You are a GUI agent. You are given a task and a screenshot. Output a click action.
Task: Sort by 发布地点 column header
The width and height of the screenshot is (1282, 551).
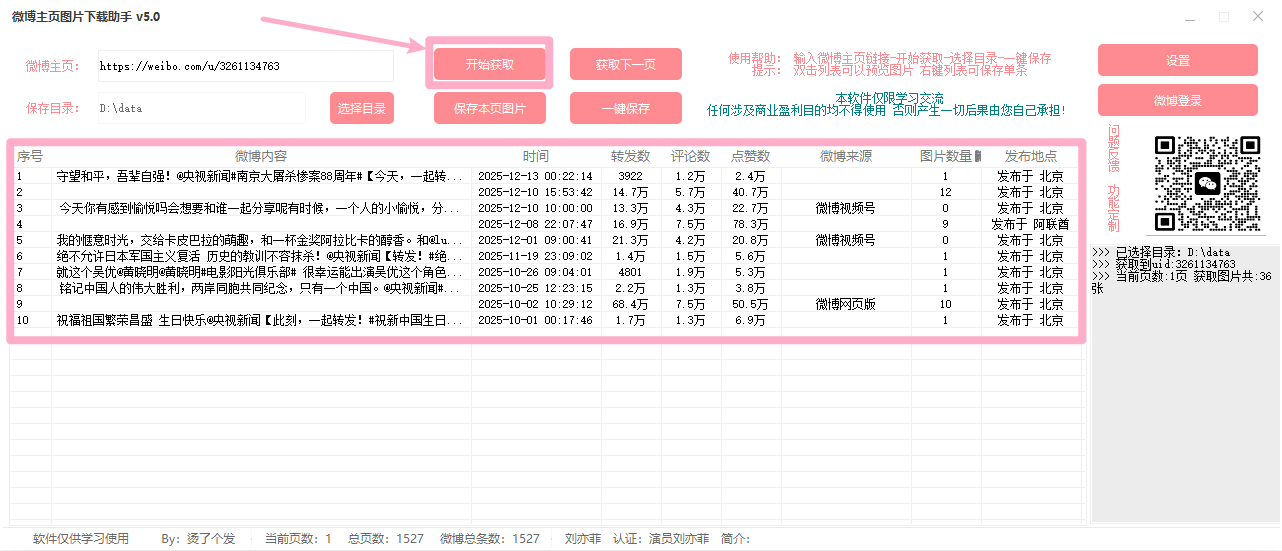(x=1031, y=156)
